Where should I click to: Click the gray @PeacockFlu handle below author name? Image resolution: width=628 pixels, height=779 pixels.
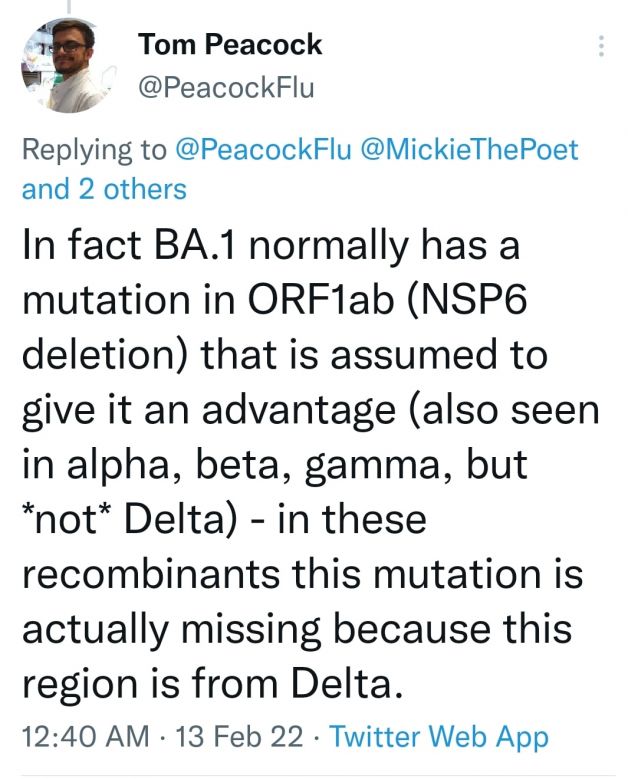pos(226,88)
